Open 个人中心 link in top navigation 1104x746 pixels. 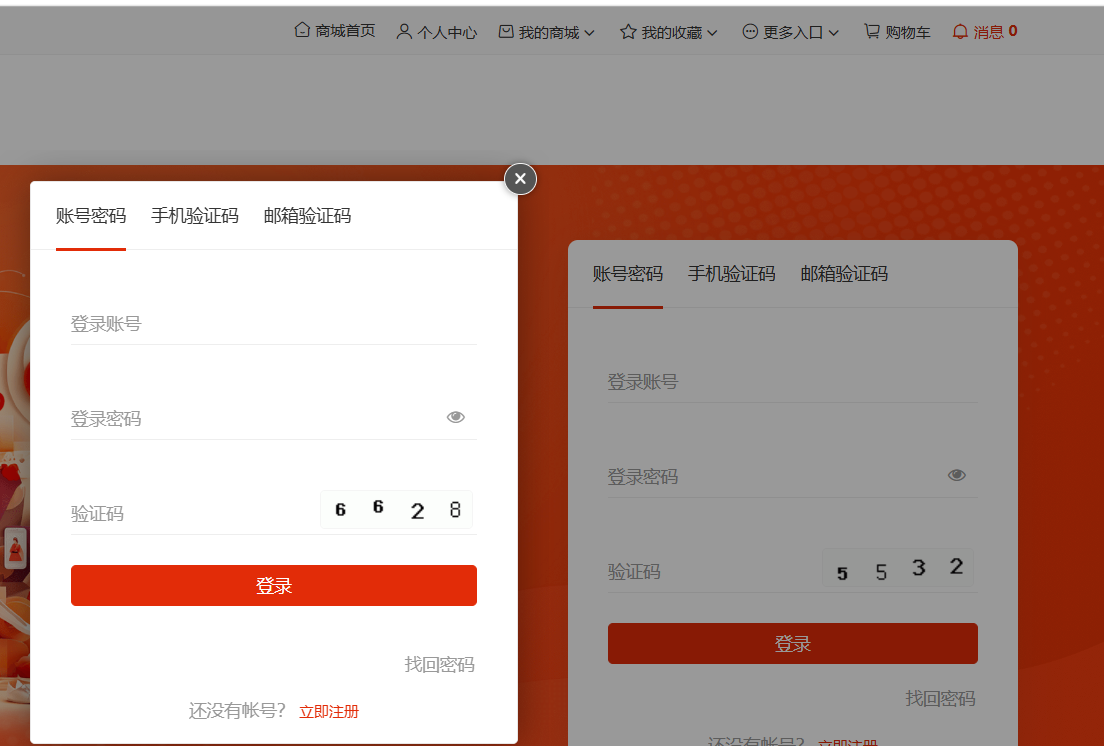[x=447, y=32]
